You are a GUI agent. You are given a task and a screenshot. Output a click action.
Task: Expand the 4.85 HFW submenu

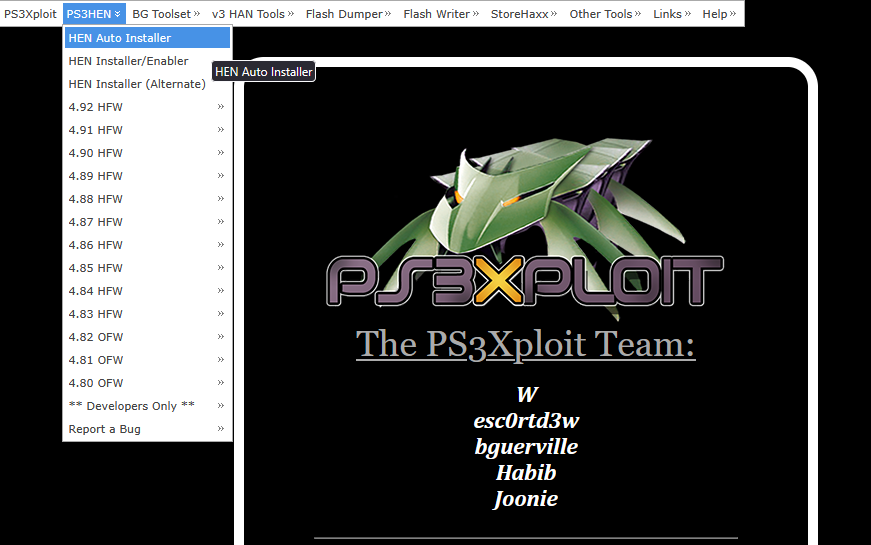point(147,268)
